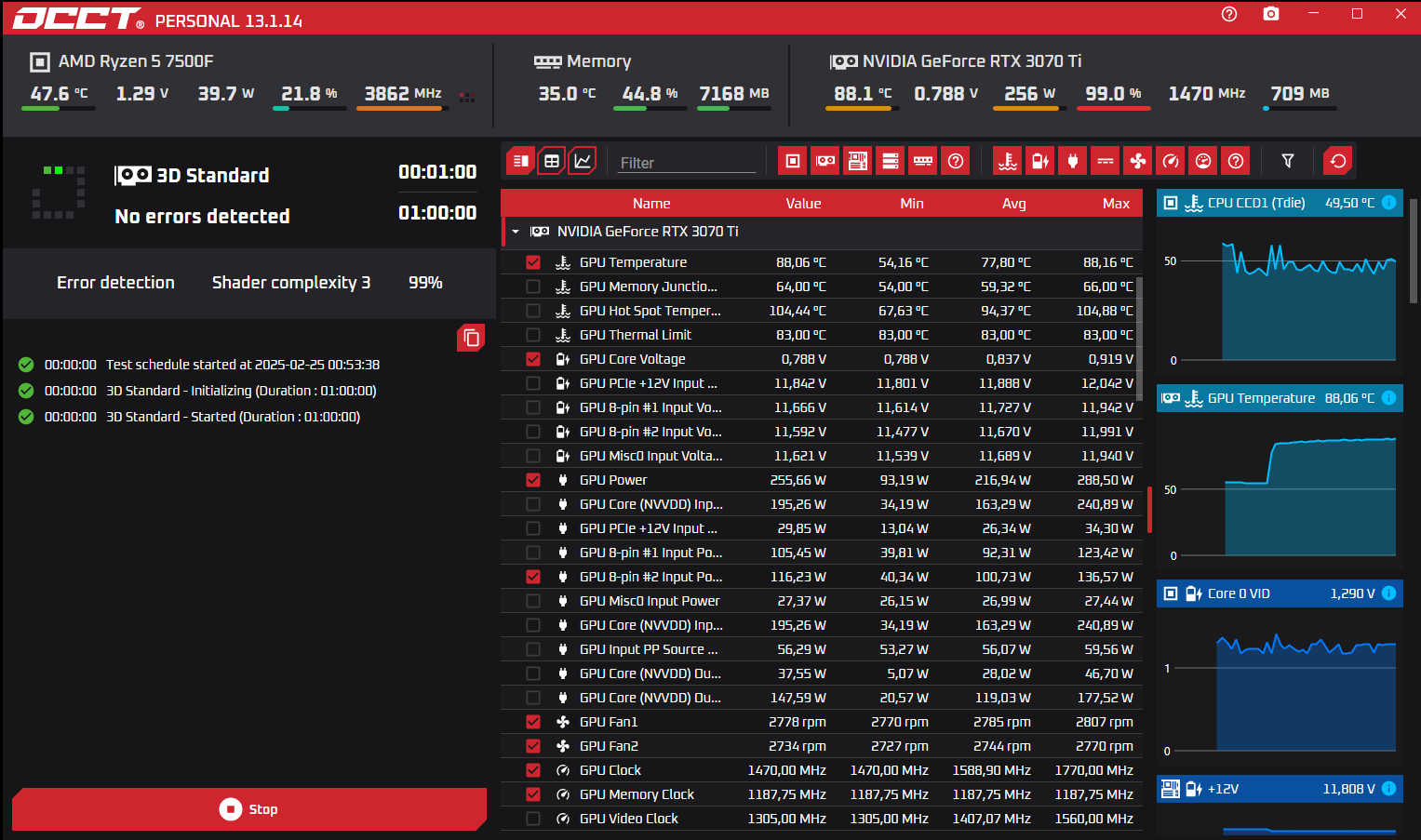Toggle the voltage sensor type filter
This screenshot has height=840, width=1421.
pos(1040,161)
